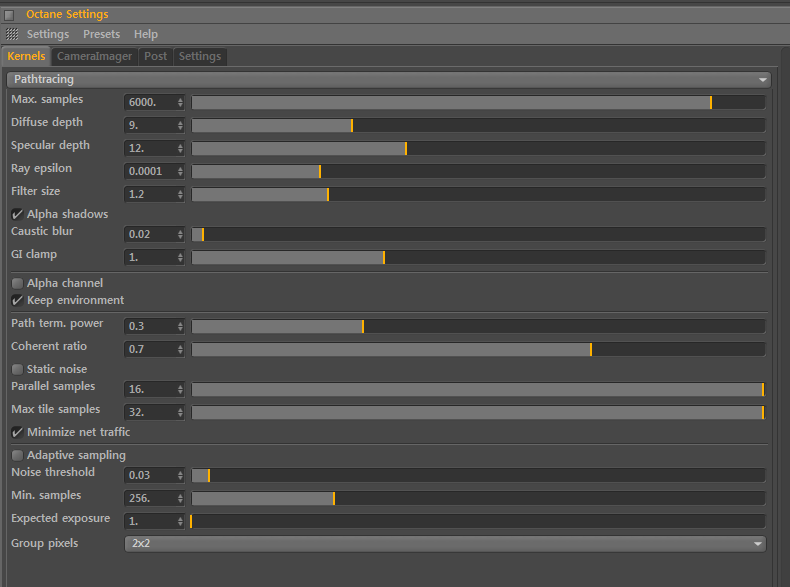Click the grip icon beside Settings menu

(x=12, y=34)
